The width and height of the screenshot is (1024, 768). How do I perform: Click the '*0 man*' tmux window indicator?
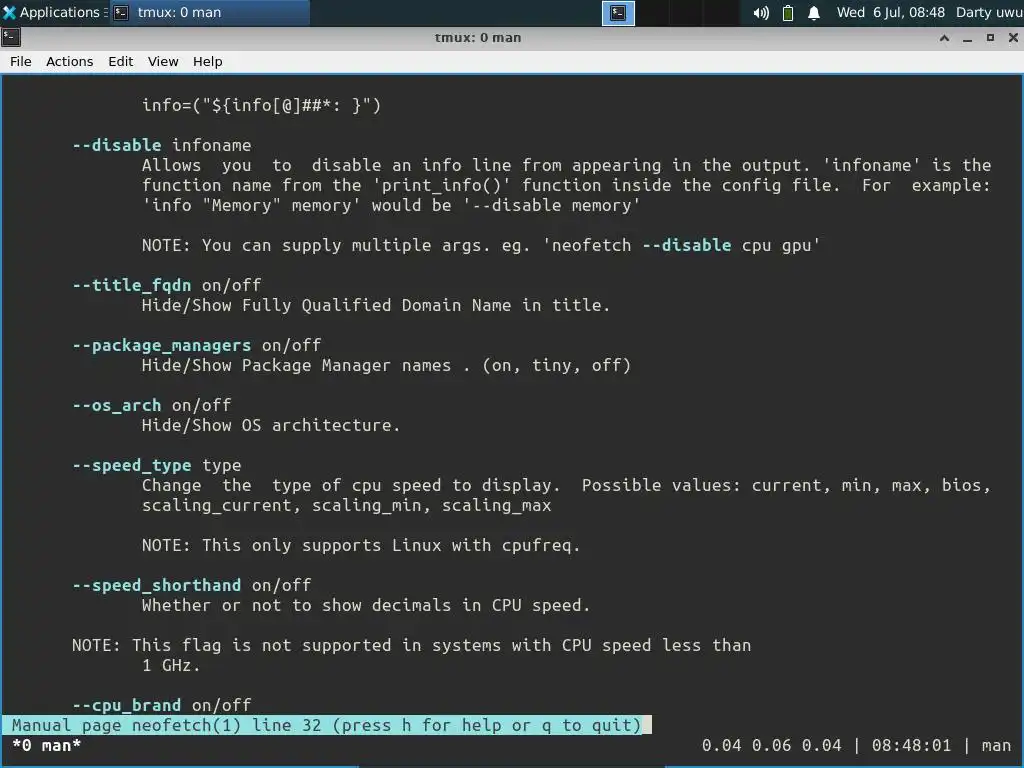[x=46, y=745]
